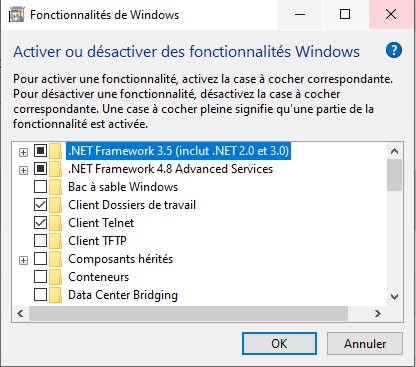Image resolution: width=416 pixels, height=367 pixels.
Task: Expand .NET Framework 4.8 Advanced Services node
Action: pos(23,170)
